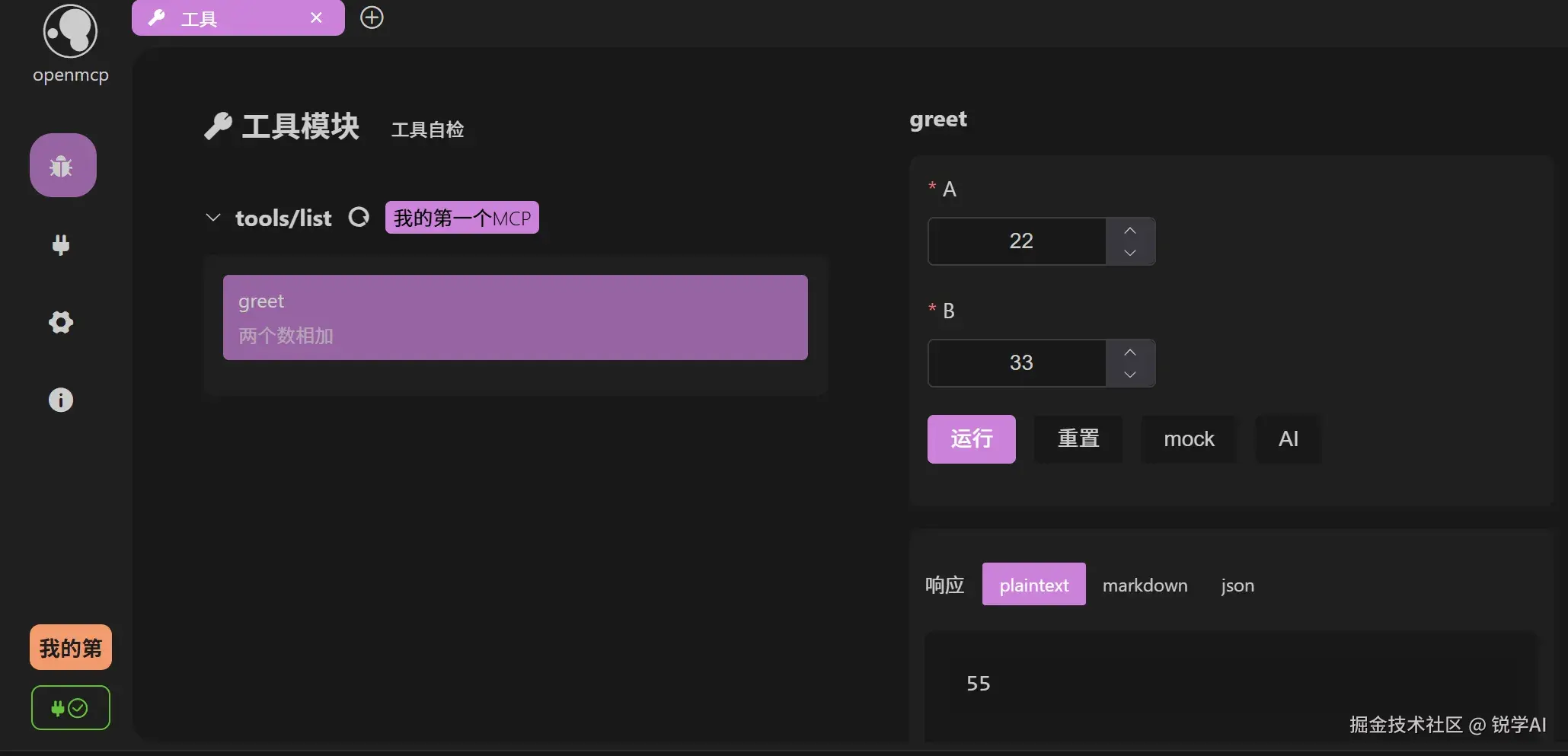The width and height of the screenshot is (1568, 756).
Task: Click the openmcp logo icon
Action: (x=70, y=31)
